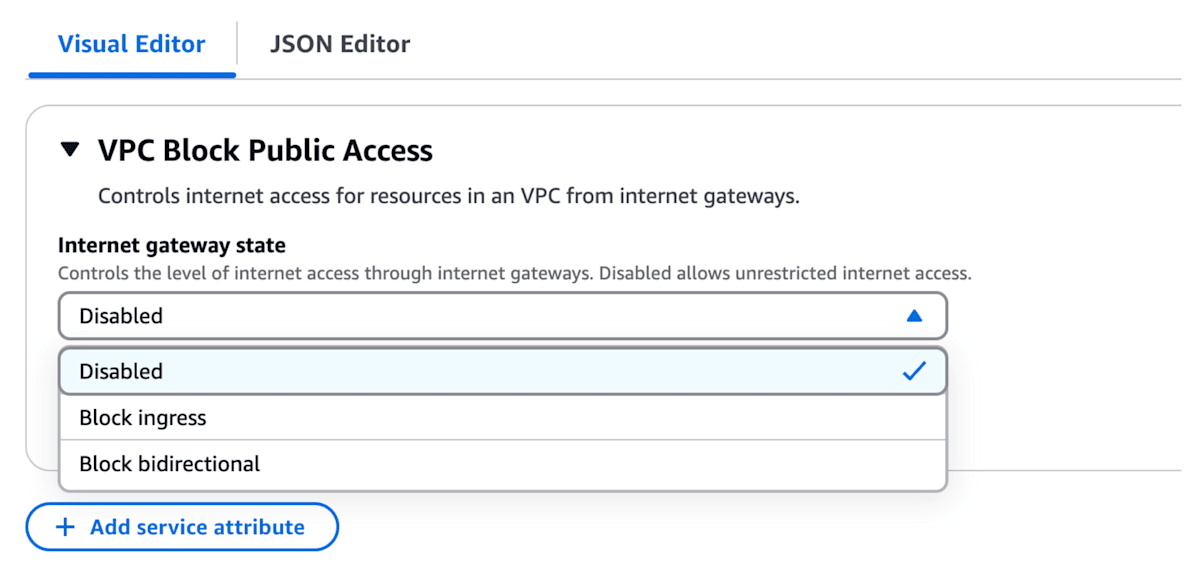Switch to the JSON Editor tab
The width and height of the screenshot is (1200, 582).
click(x=338, y=44)
